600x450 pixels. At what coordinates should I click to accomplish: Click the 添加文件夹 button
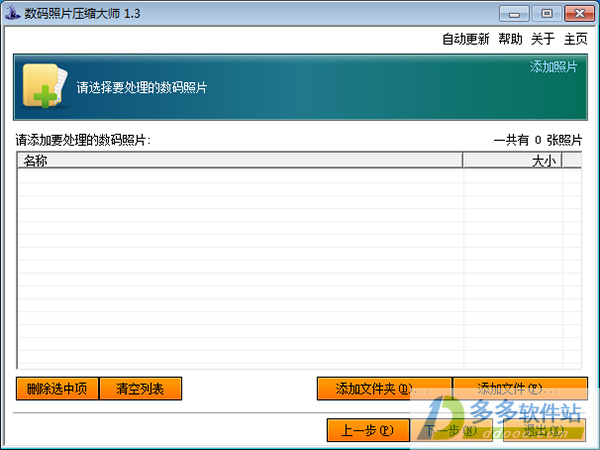click(384, 389)
